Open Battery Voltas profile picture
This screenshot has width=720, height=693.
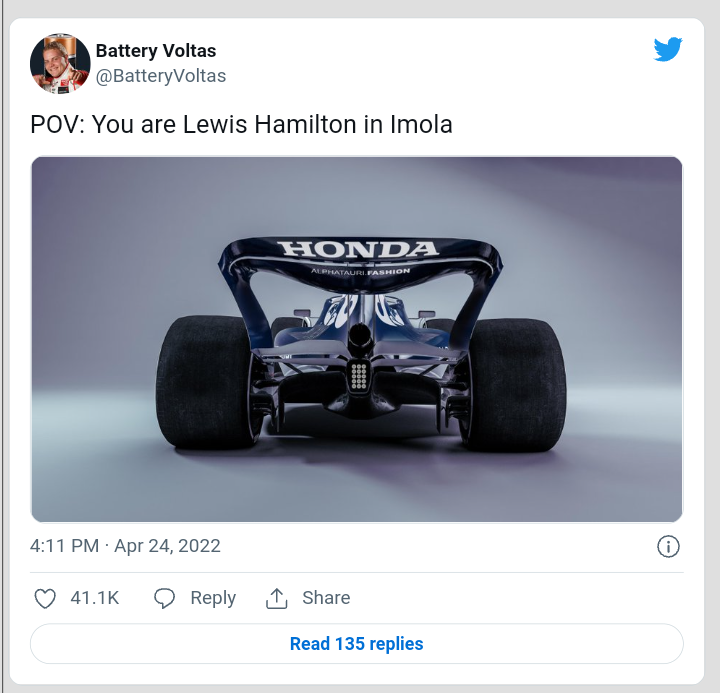point(61,63)
